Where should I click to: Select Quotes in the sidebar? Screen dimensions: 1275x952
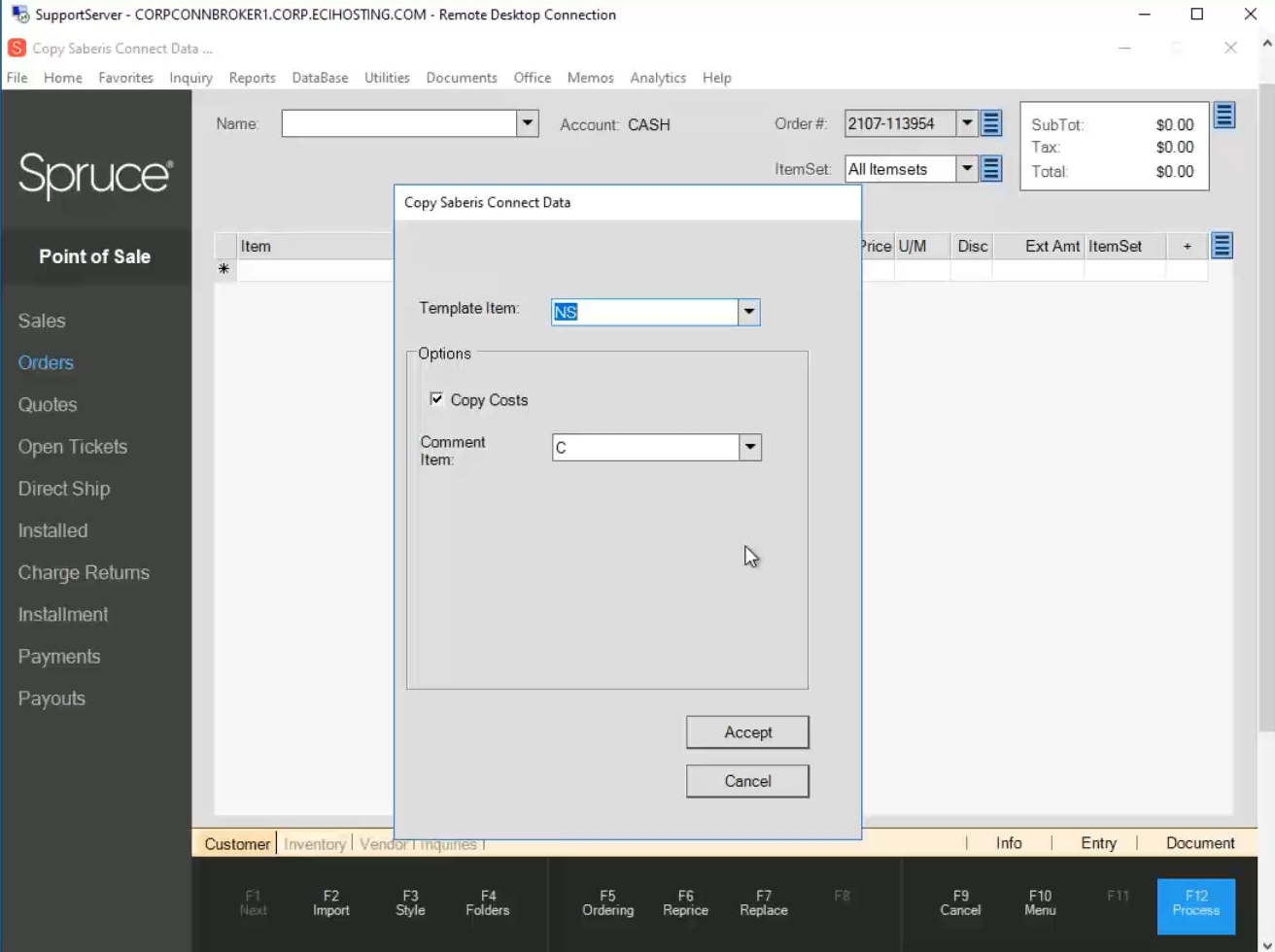coord(48,405)
